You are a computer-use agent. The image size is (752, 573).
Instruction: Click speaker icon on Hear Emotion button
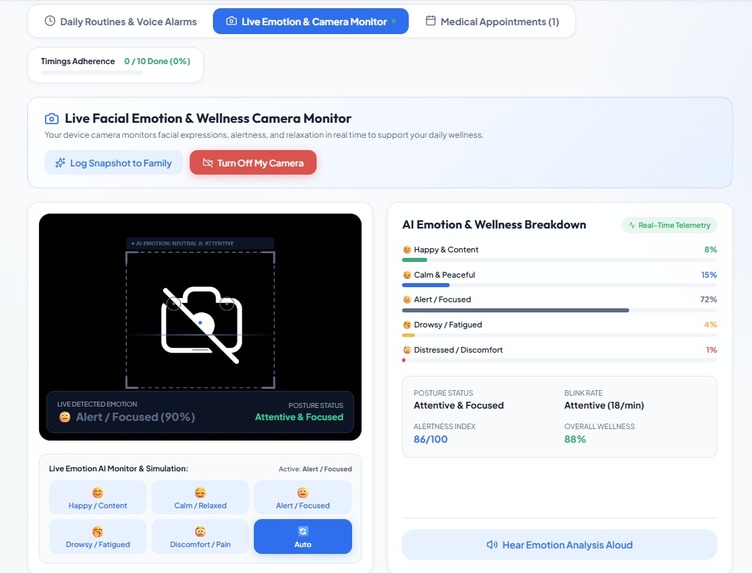coord(492,545)
